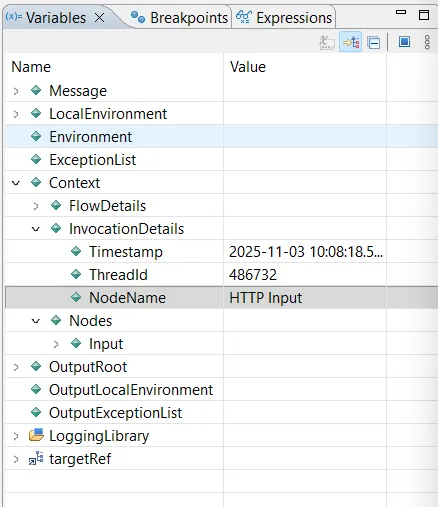This screenshot has height=507, width=438.
Task: Click the targetRef reference icon
Action: coord(36,458)
